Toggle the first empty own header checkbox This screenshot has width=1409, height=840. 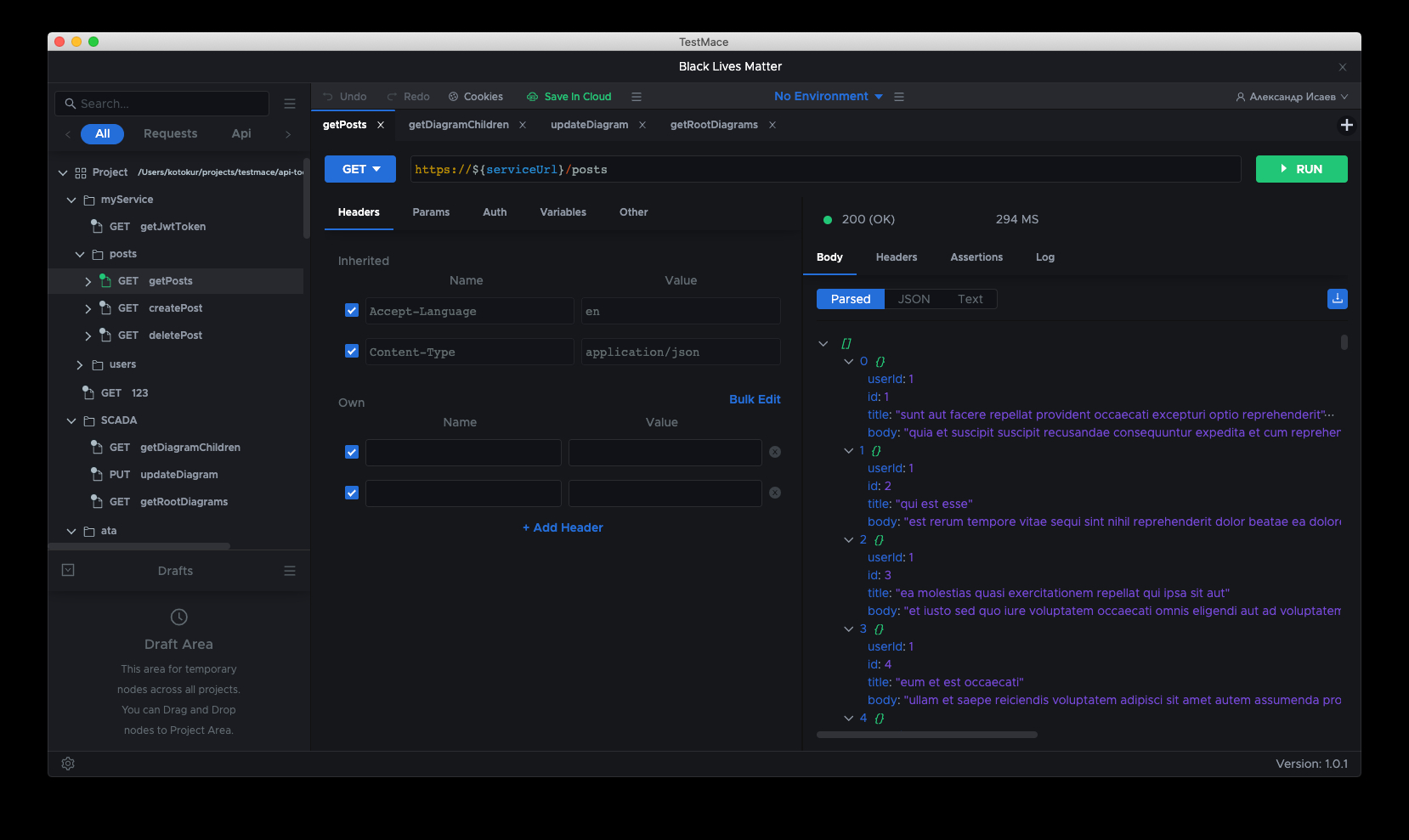[352, 452]
